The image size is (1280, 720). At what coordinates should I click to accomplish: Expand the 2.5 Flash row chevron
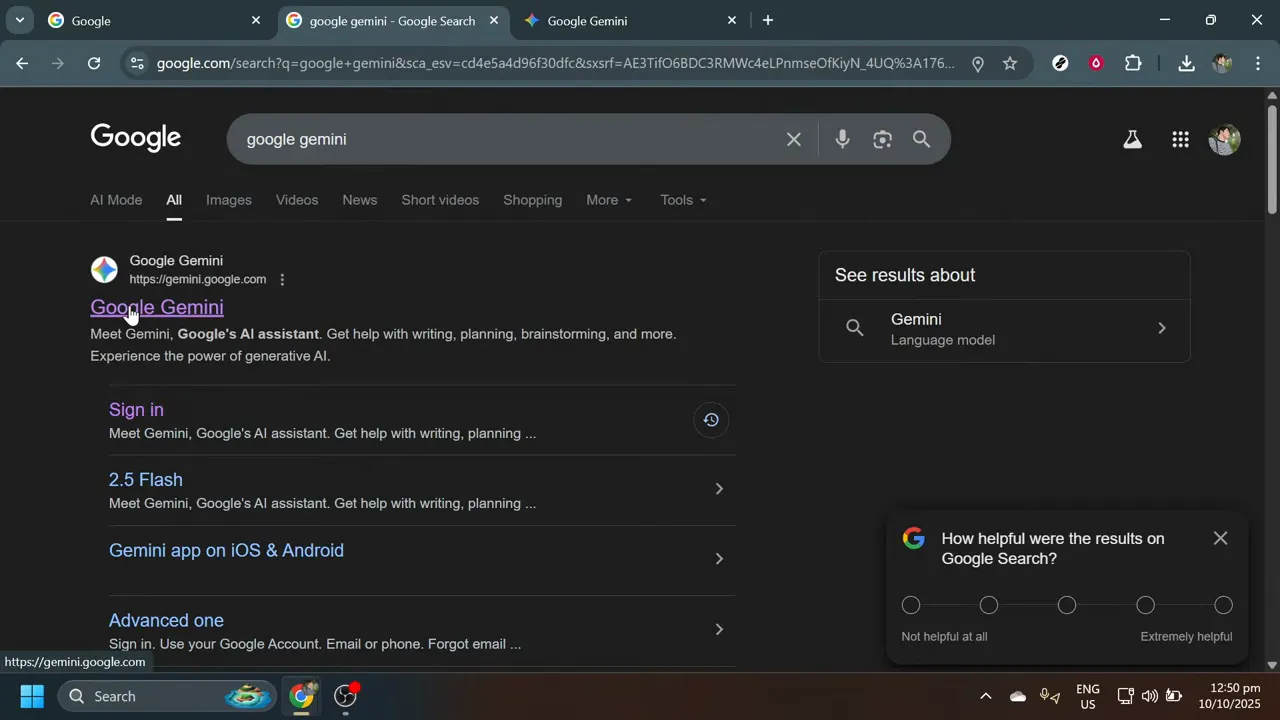click(x=719, y=489)
